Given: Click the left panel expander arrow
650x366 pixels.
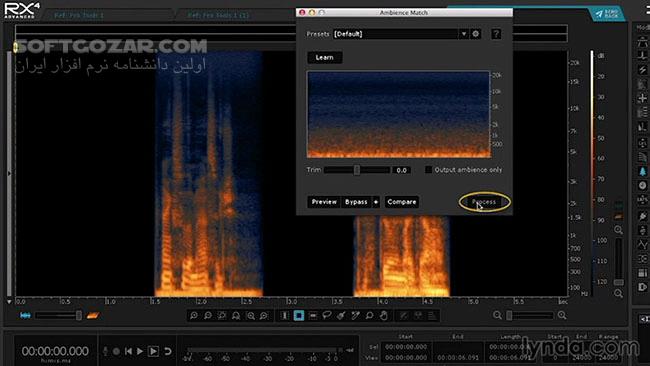Looking at the screenshot, I should [x=9, y=173].
